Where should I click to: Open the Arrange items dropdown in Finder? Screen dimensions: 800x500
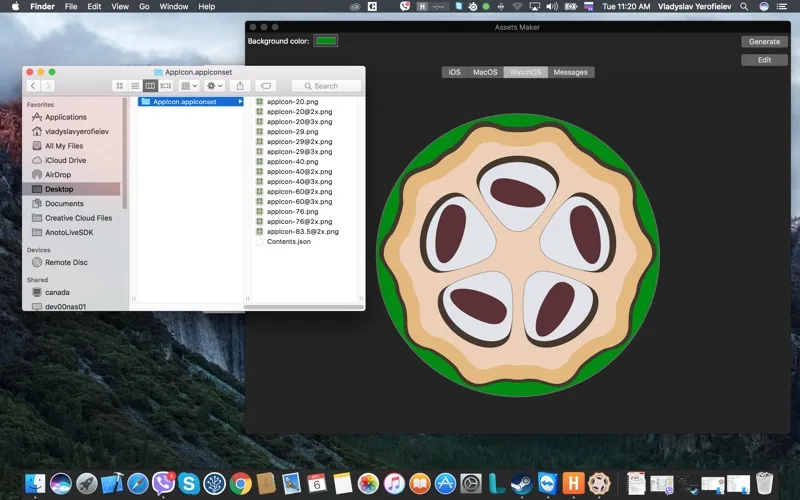tap(189, 86)
